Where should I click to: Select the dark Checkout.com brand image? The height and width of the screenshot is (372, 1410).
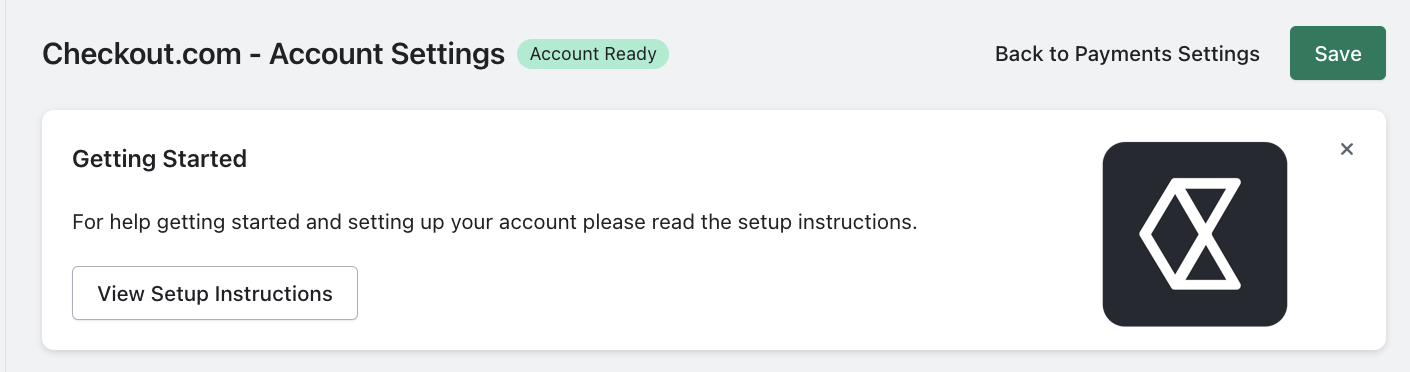1194,234
